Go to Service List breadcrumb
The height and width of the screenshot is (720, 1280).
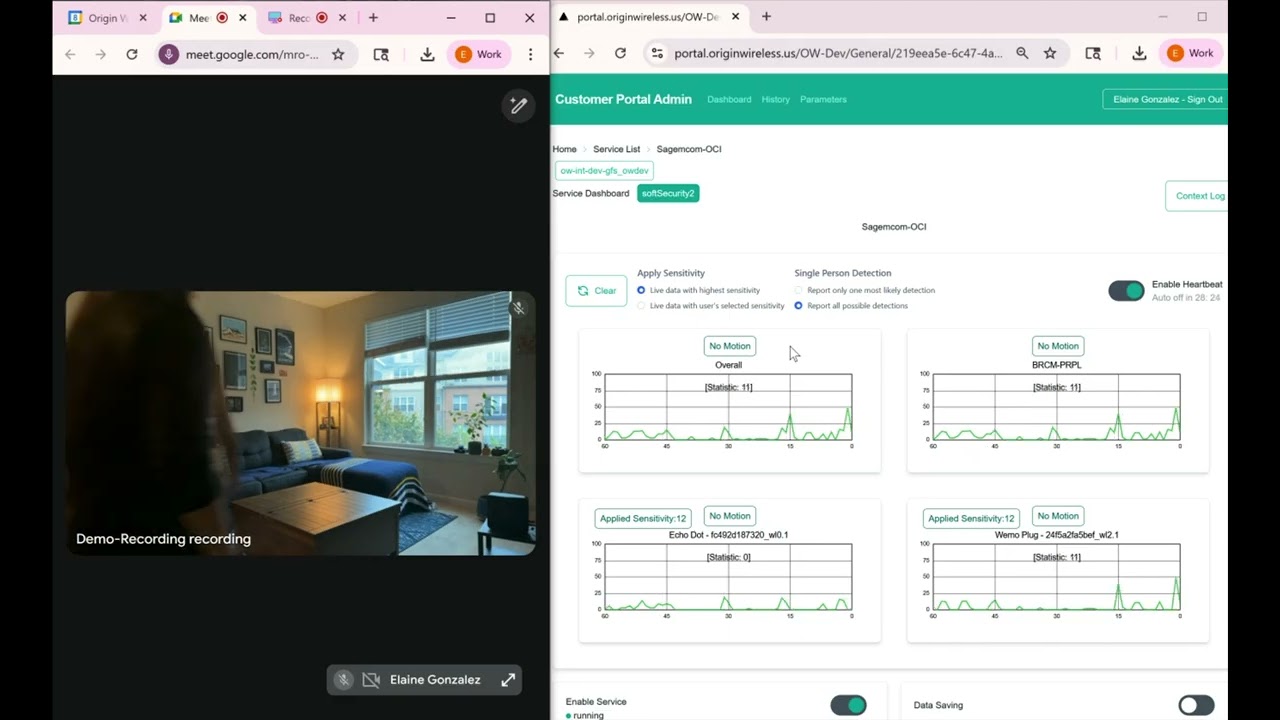point(616,149)
